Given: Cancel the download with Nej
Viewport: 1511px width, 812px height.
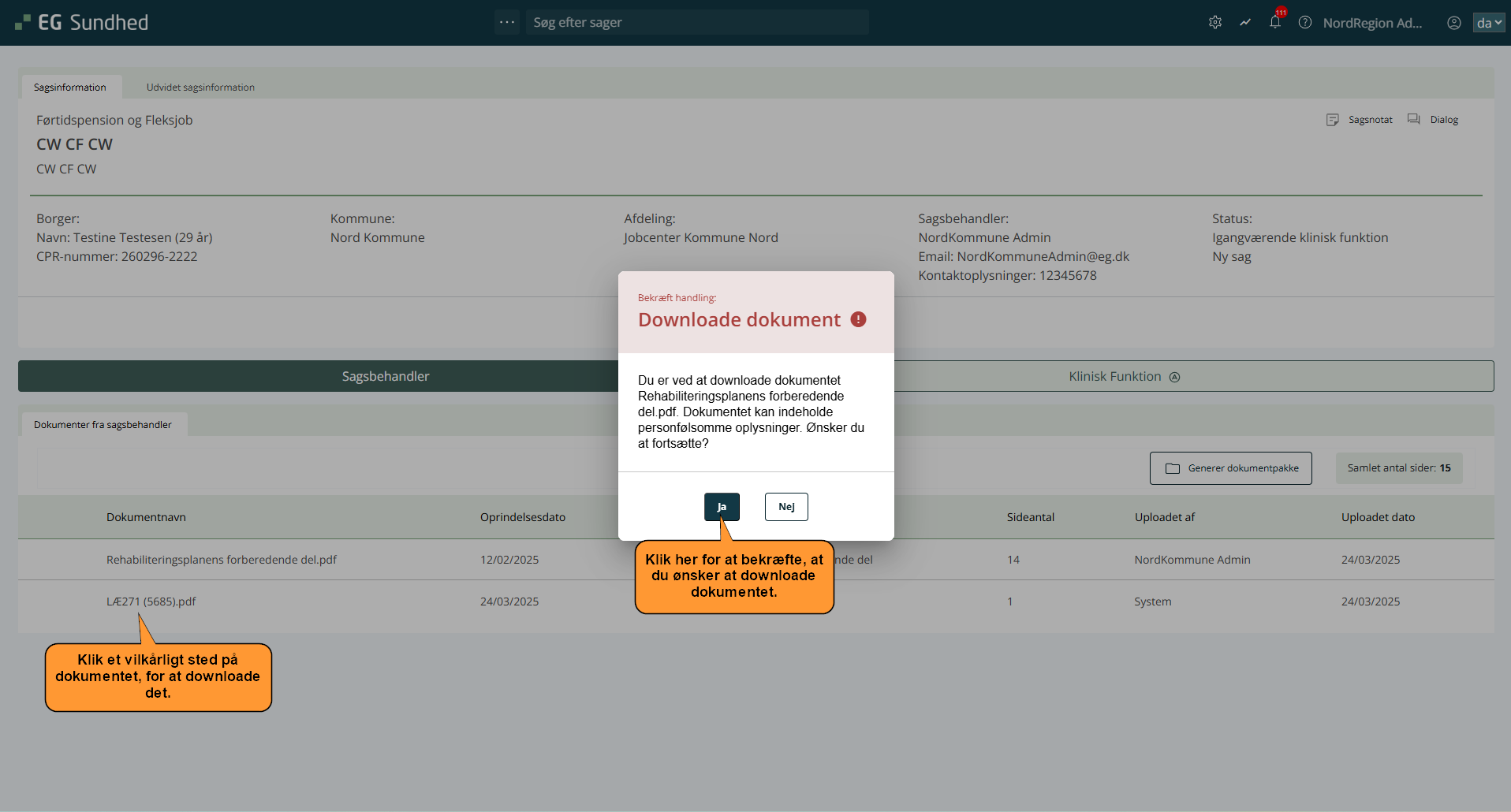Looking at the screenshot, I should tap(786, 507).
